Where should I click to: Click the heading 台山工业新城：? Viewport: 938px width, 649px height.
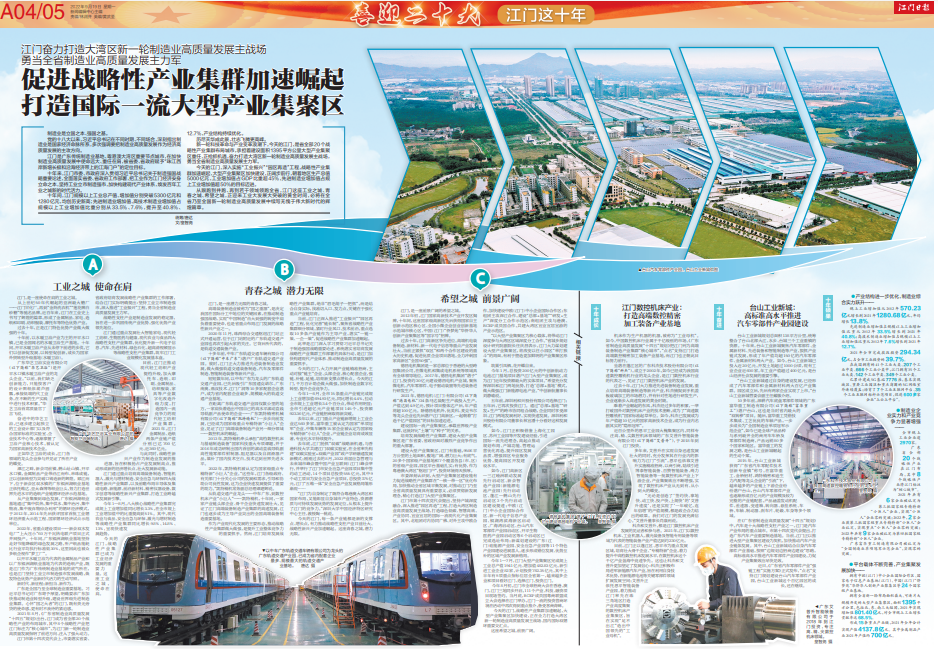[x=772, y=307]
